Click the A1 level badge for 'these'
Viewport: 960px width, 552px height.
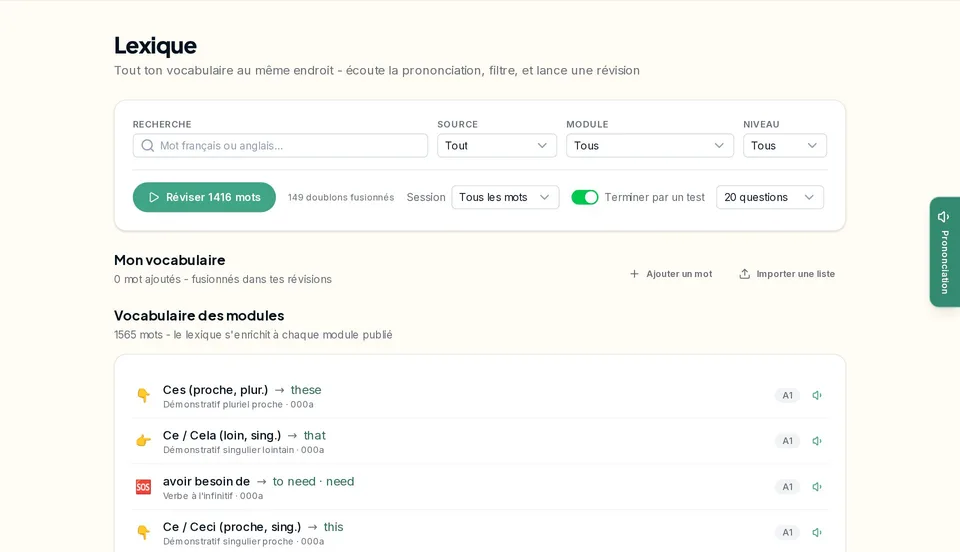tap(787, 395)
